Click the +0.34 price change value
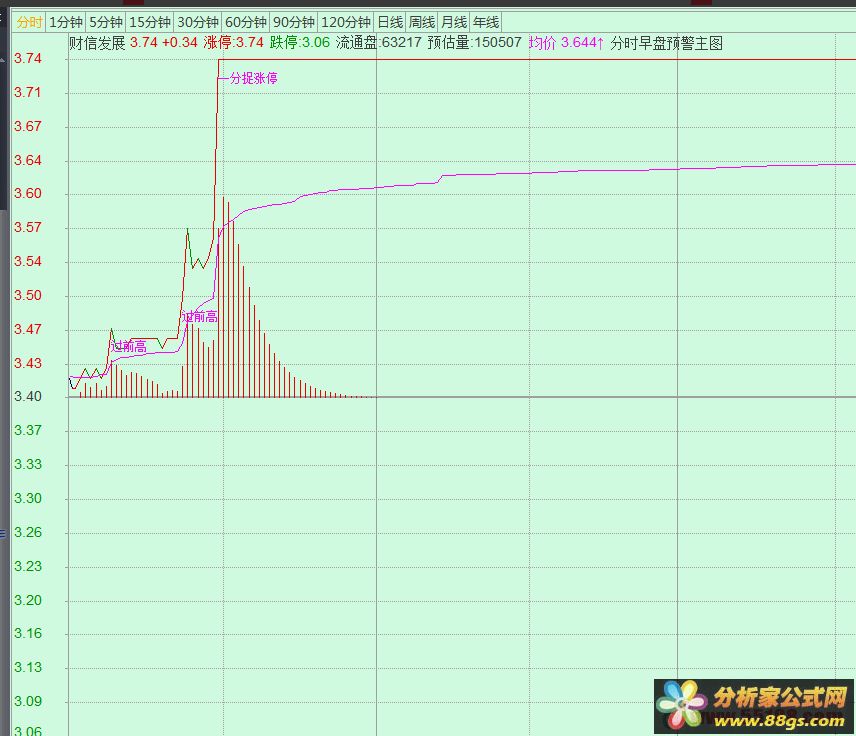This screenshot has height=736, width=856. (x=180, y=43)
